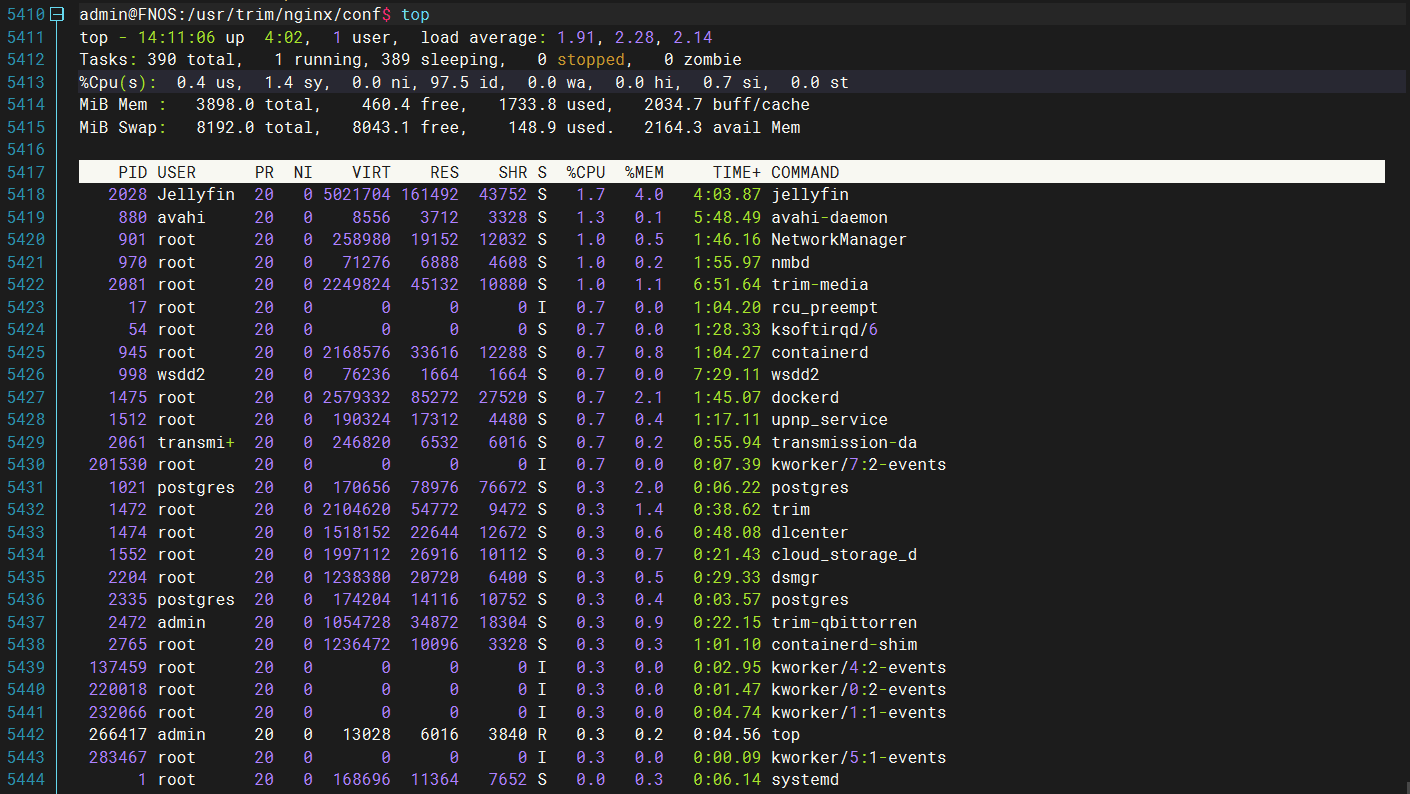Click the VIRT value 5021704
This screenshot has width=1410, height=794.
(x=357, y=195)
